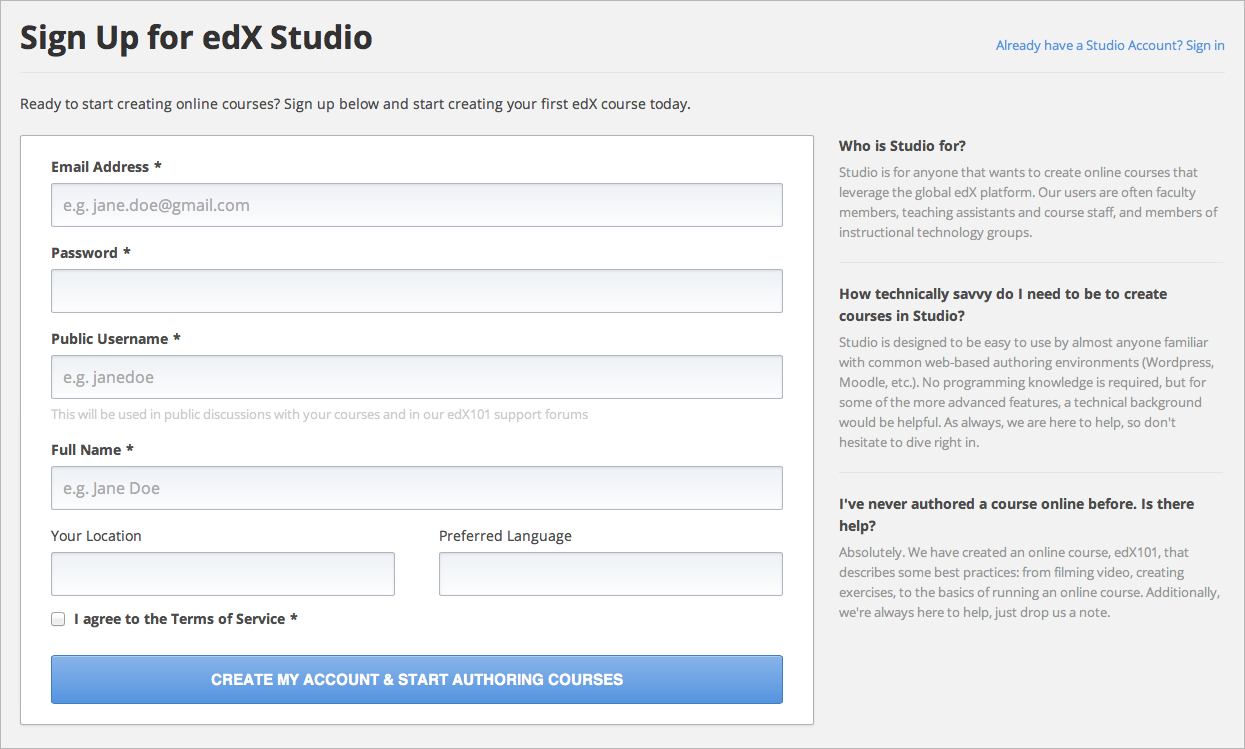Click the Who is Studio for? heading
Image resolution: width=1245 pixels, height=749 pixels.
(902, 146)
